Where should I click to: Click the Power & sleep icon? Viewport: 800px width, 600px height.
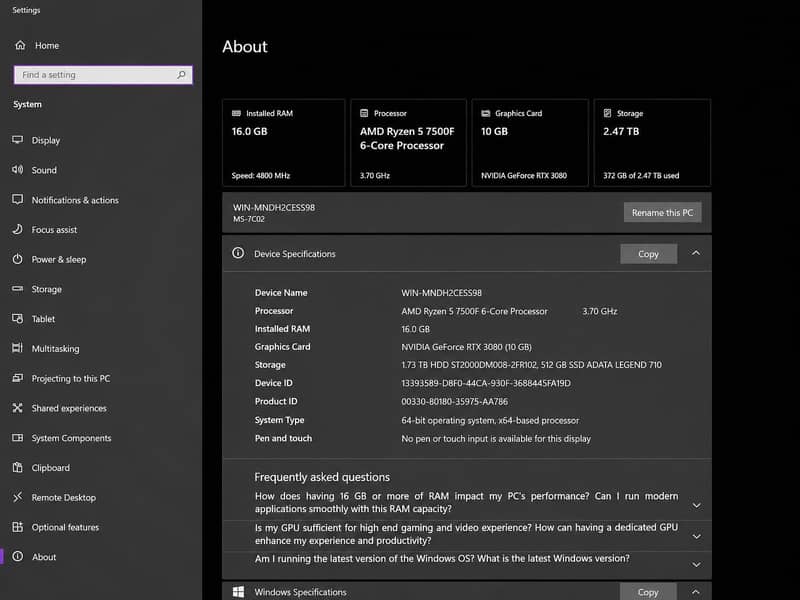[17, 259]
